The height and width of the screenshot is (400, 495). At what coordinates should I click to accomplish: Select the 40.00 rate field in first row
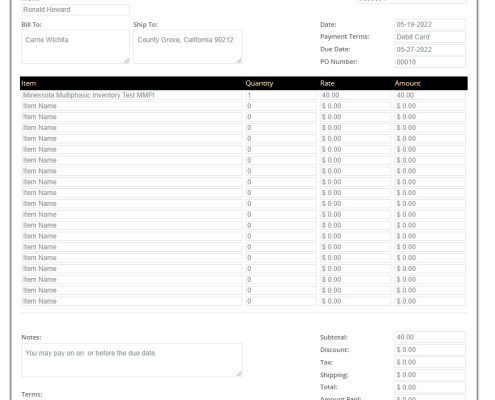(355, 95)
